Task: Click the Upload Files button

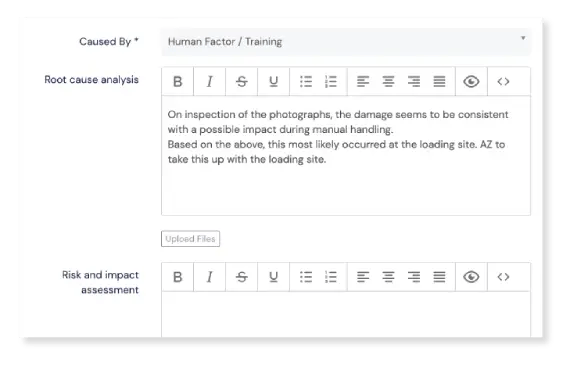Action: [190, 239]
